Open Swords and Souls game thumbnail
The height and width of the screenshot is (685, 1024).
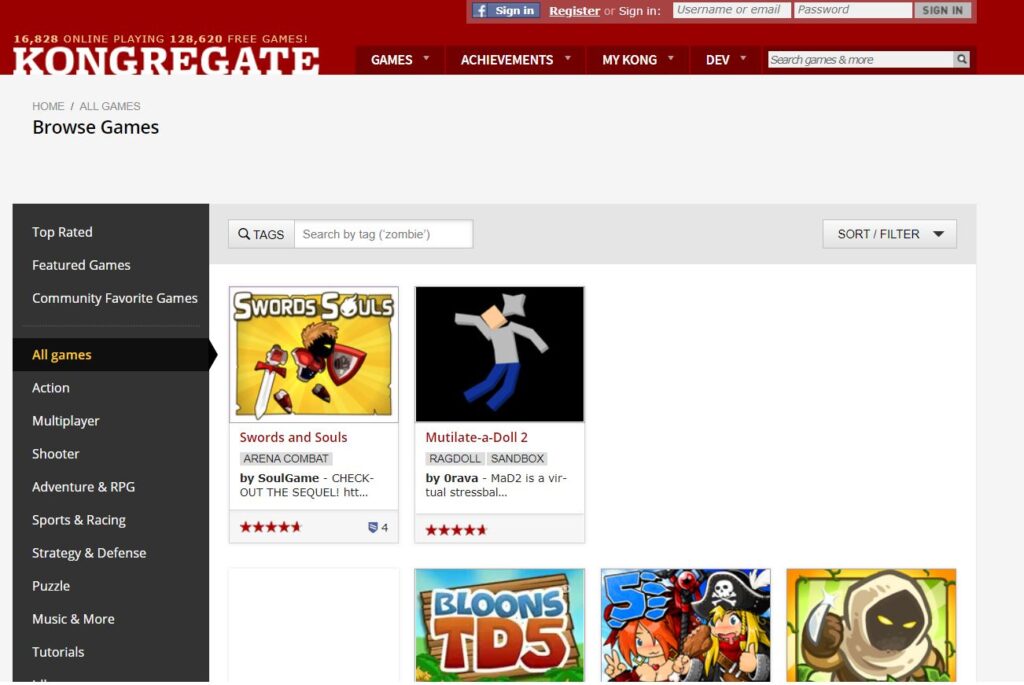click(x=313, y=354)
